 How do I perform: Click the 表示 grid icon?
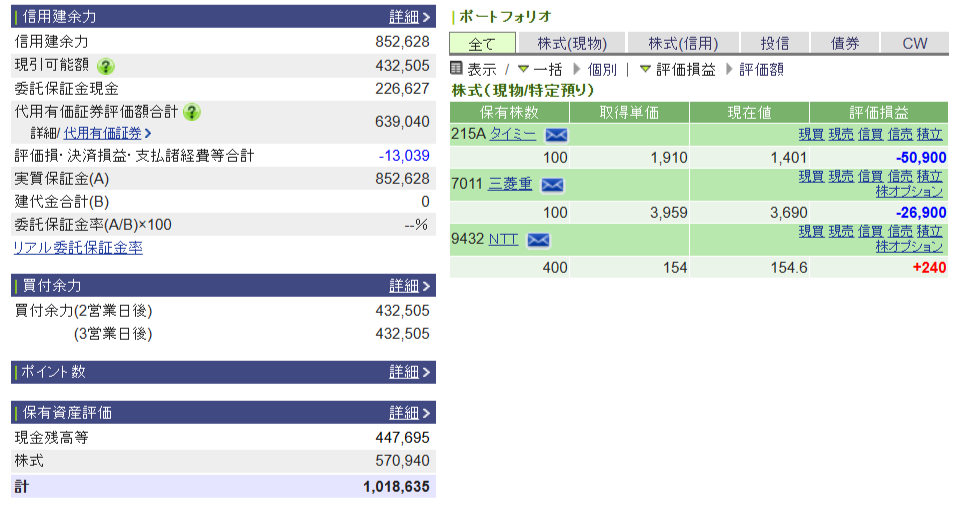pos(457,69)
